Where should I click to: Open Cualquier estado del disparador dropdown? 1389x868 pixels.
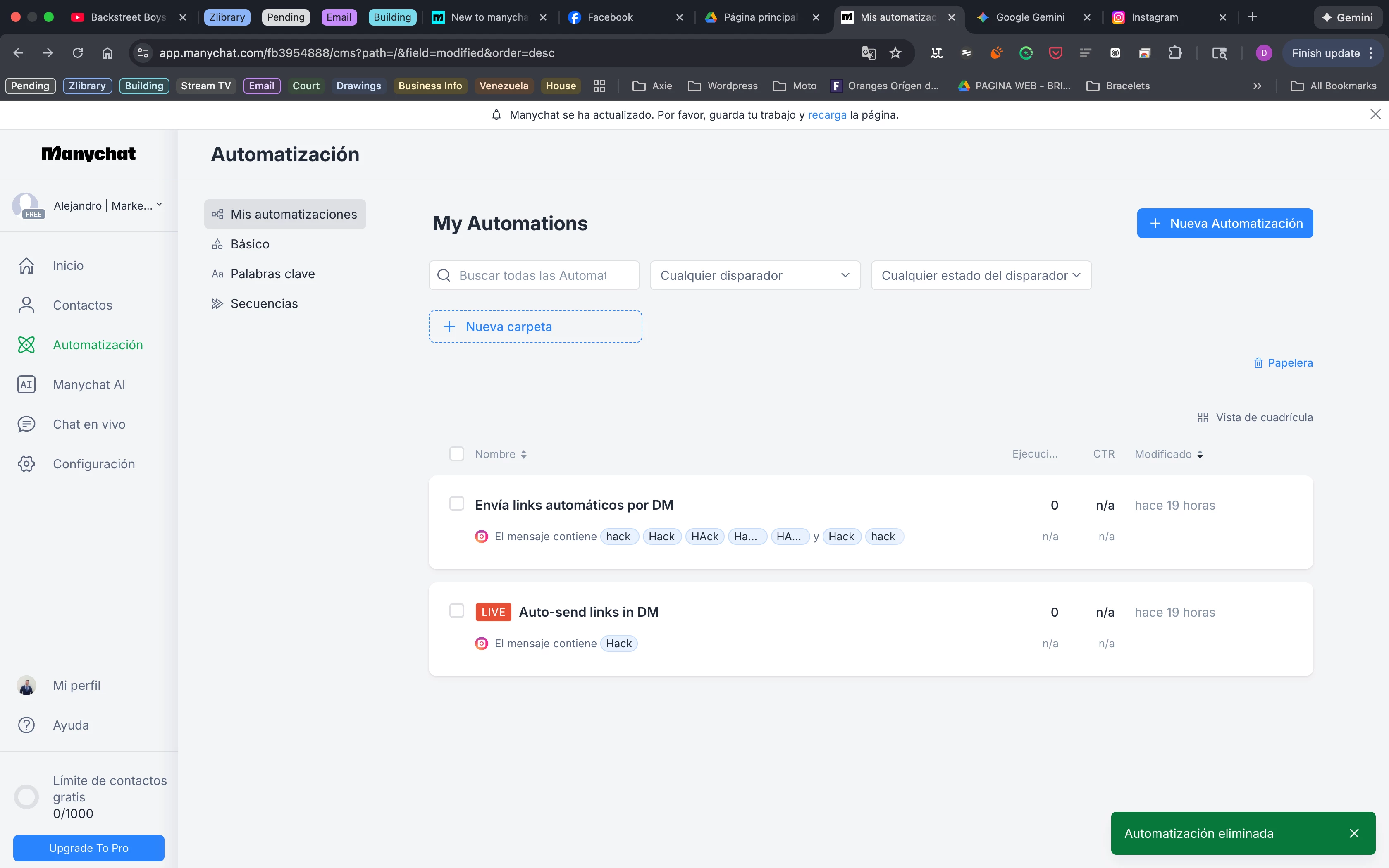coord(980,276)
